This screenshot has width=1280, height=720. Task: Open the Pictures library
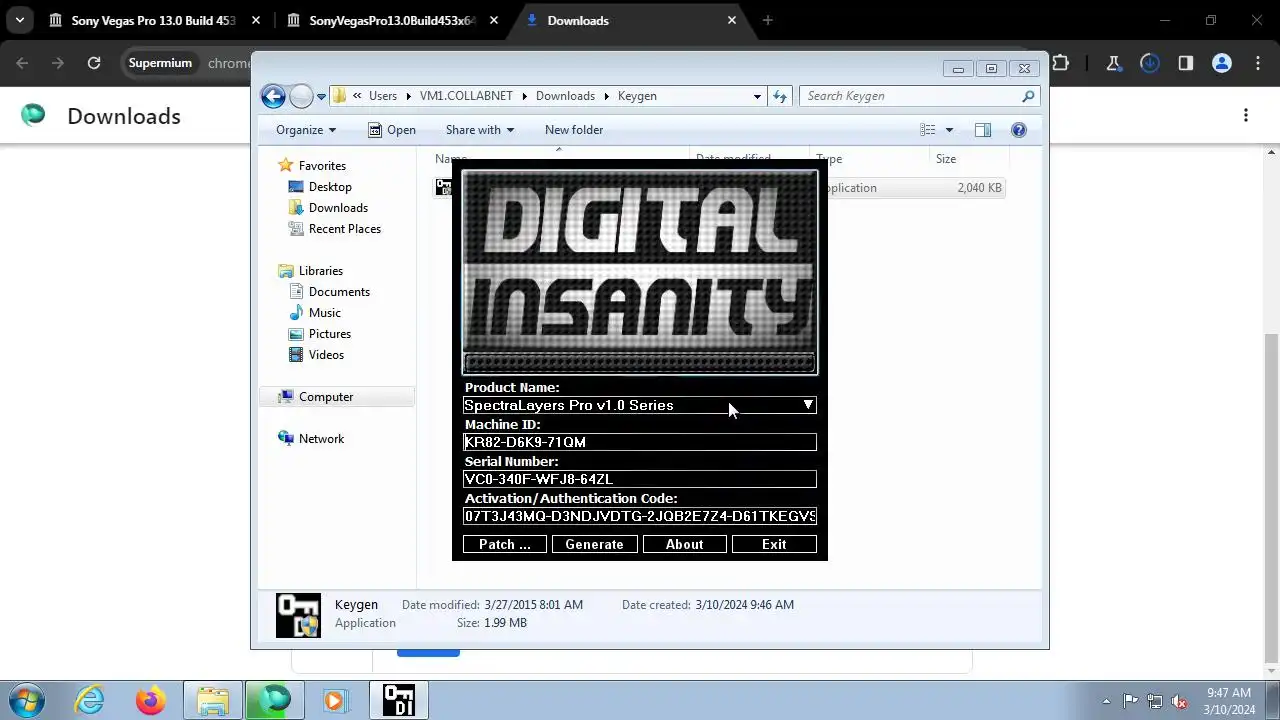tap(330, 334)
